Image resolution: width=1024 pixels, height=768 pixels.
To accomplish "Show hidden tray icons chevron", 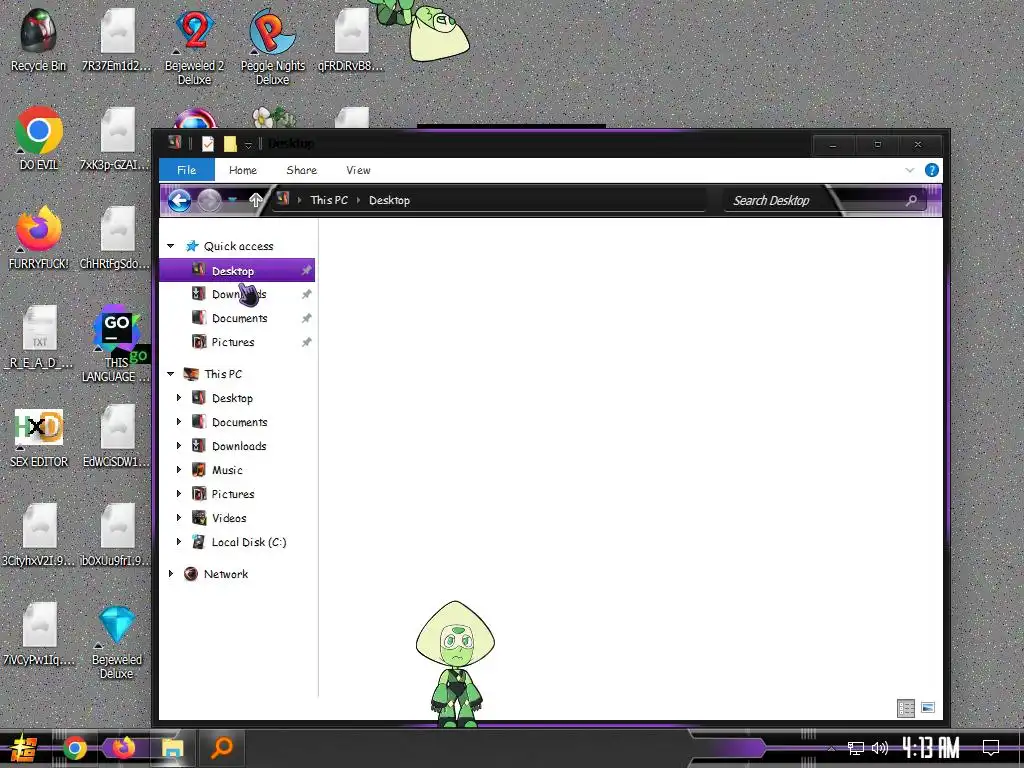I will [x=831, y=748].
